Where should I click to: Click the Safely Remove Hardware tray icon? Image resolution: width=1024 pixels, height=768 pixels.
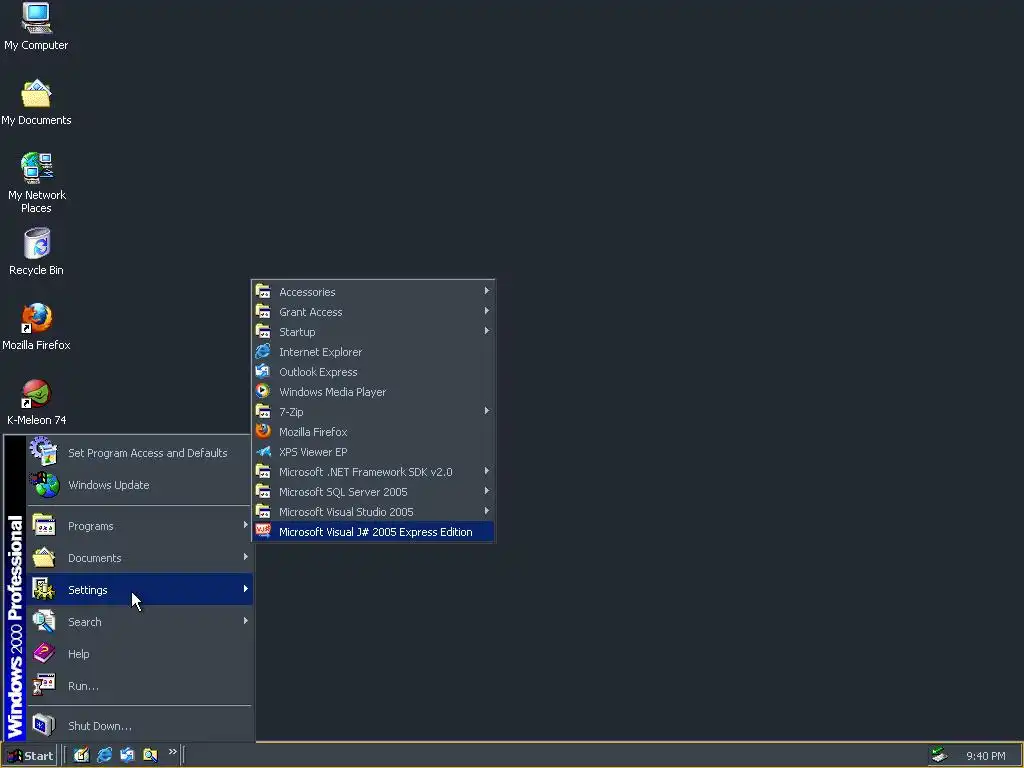pyautogui.click(x=939, y=755)
